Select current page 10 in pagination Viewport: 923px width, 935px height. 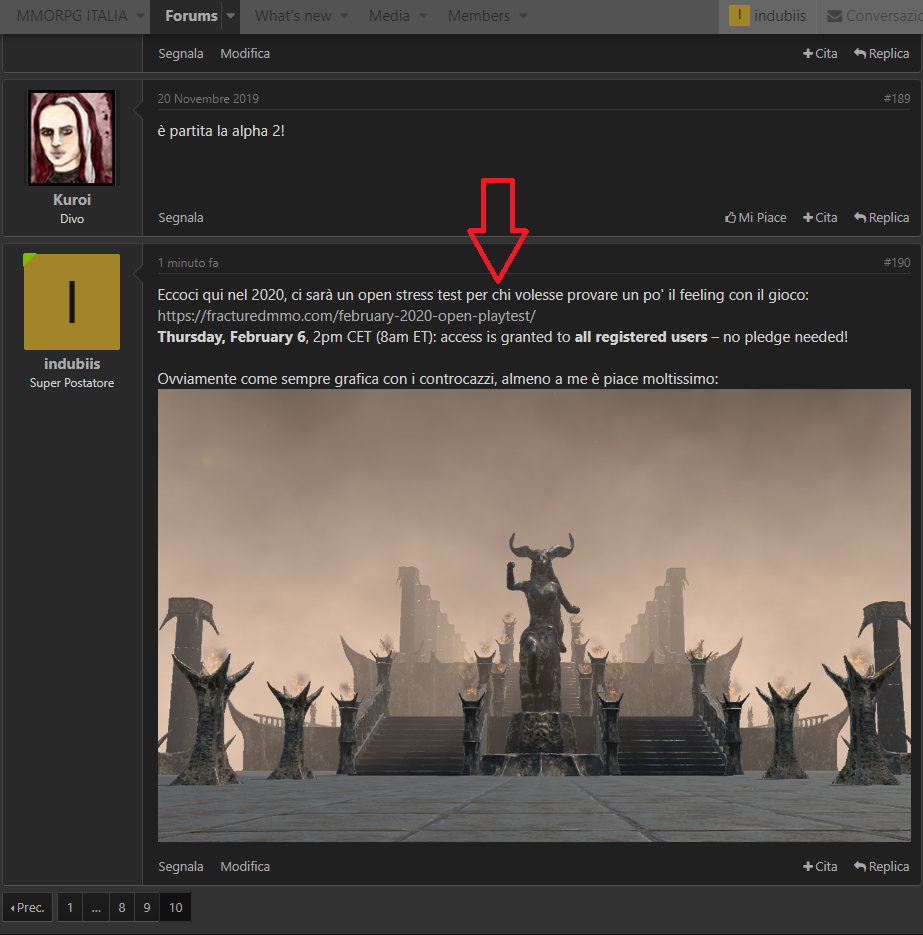(175, 908)
